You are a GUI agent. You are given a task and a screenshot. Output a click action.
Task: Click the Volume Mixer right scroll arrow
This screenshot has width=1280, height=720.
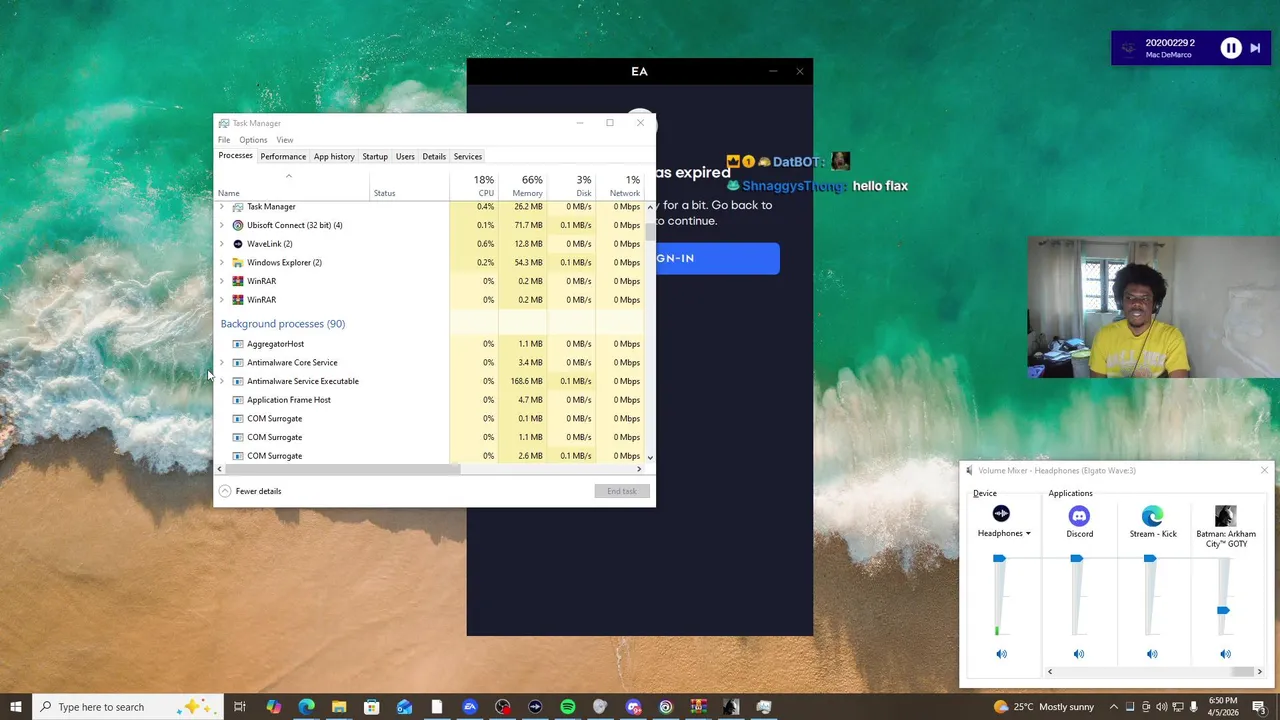pyautogui.click(x=1259, y=672)
